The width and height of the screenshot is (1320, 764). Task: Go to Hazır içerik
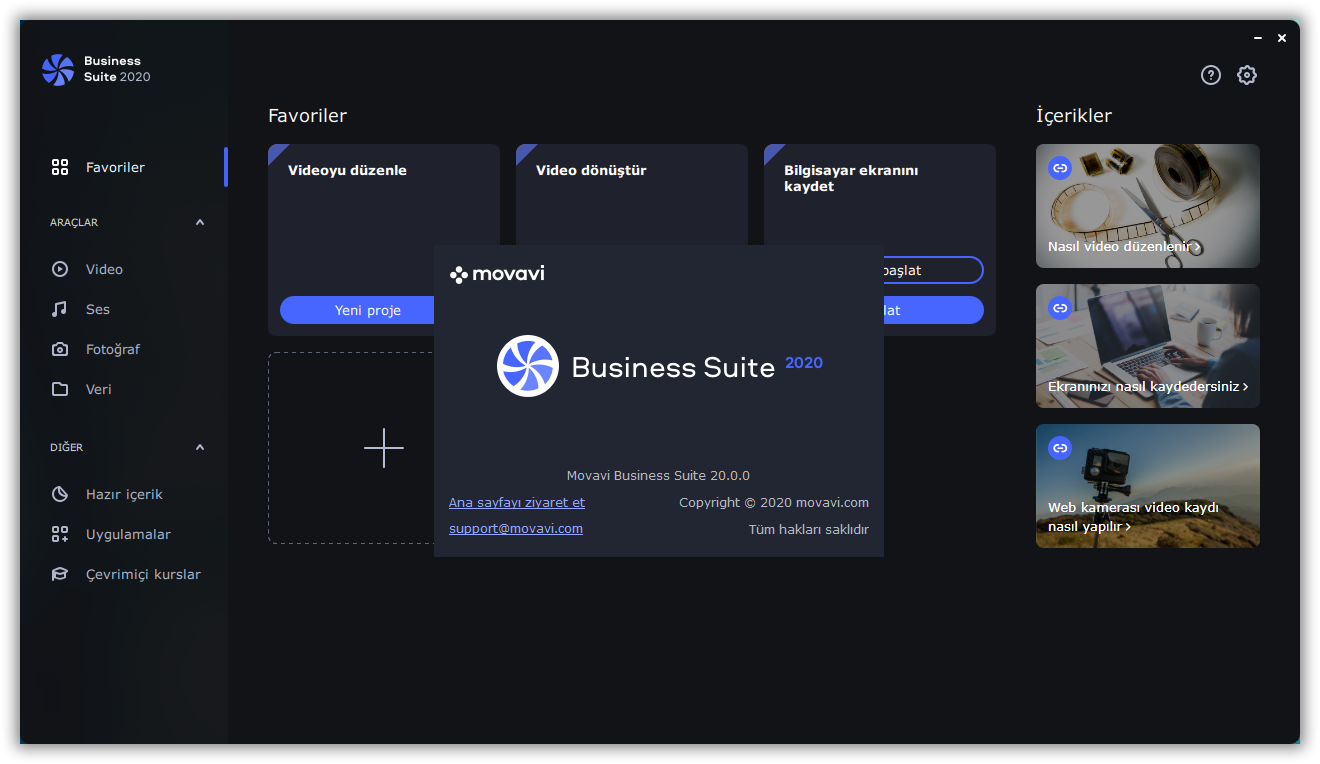tap(124, 494)
